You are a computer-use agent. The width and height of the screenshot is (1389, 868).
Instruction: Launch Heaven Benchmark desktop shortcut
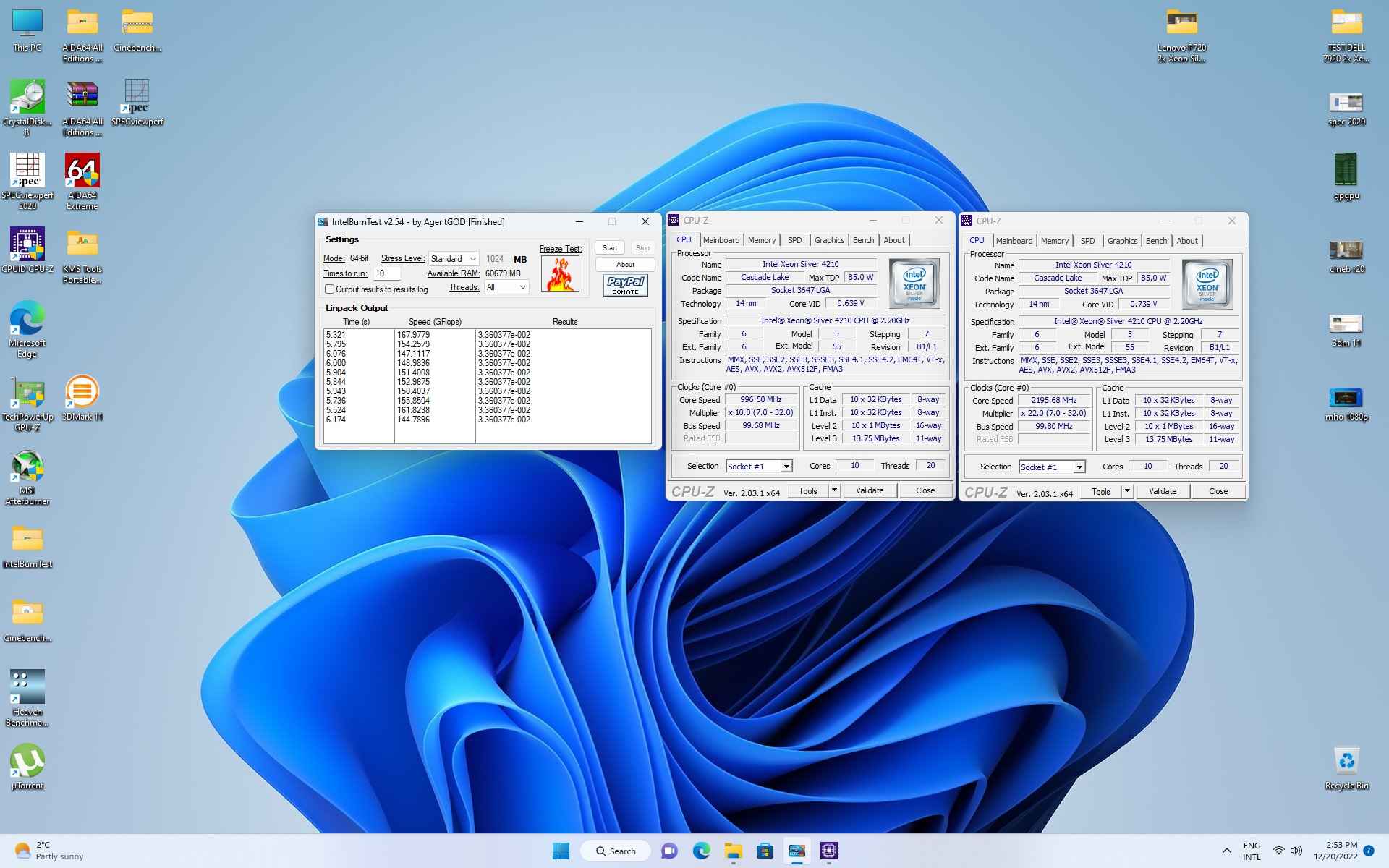point(27,698)
